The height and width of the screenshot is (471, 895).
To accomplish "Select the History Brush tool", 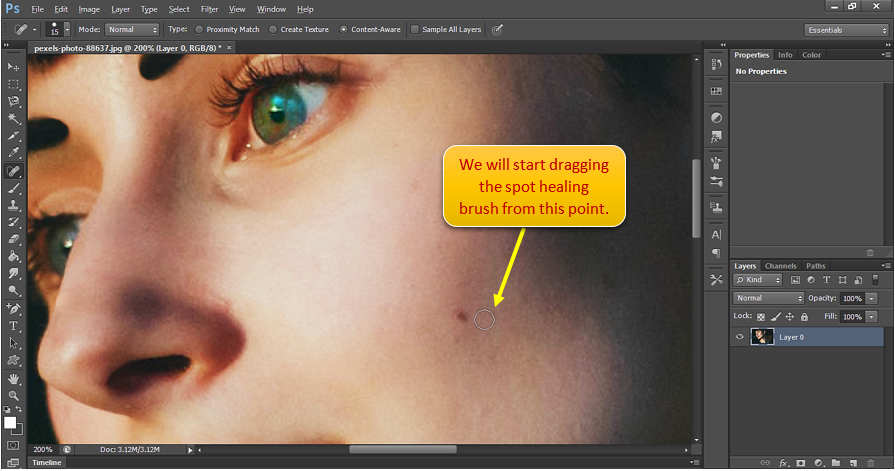I will [13, 222].
